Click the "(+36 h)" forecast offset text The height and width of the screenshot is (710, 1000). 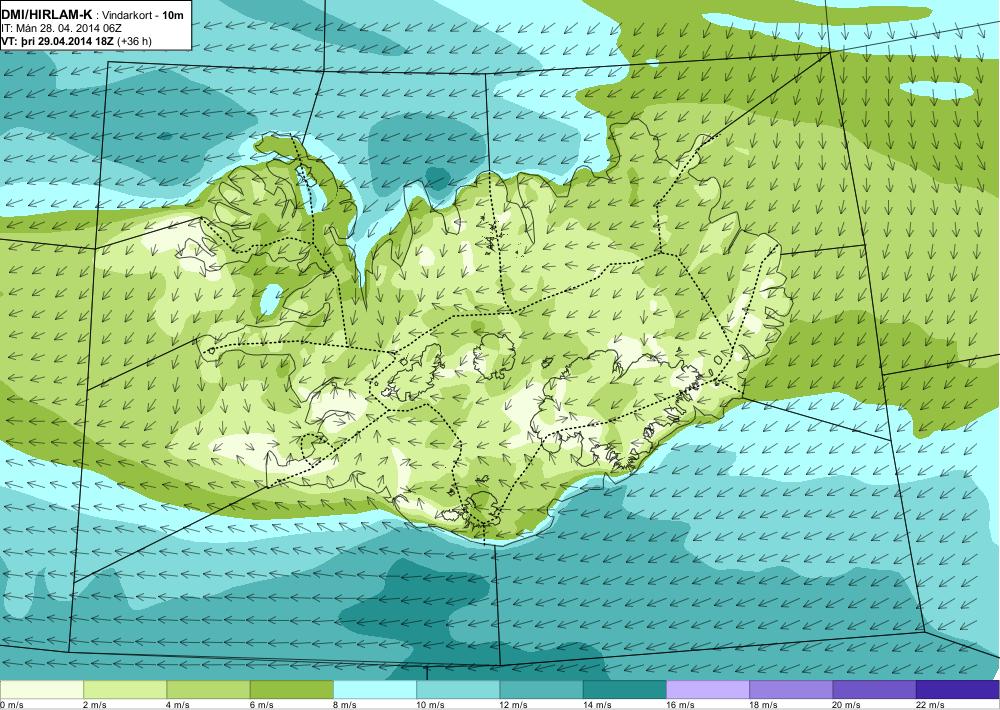coord(135,41)
